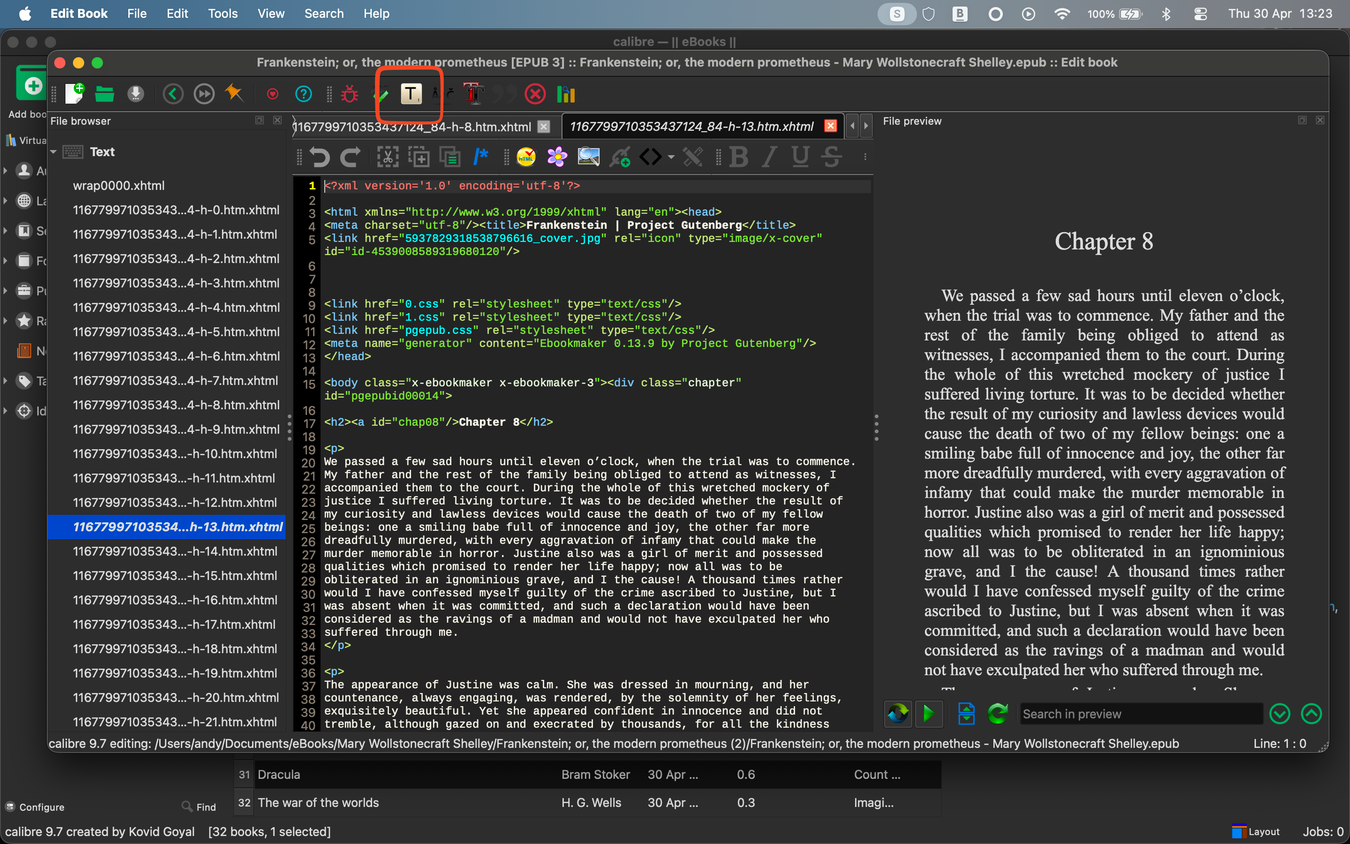Toggle Bold formatting in editor toolbar
This screenshot has width=1350, height=844.
tap(738, 156)
